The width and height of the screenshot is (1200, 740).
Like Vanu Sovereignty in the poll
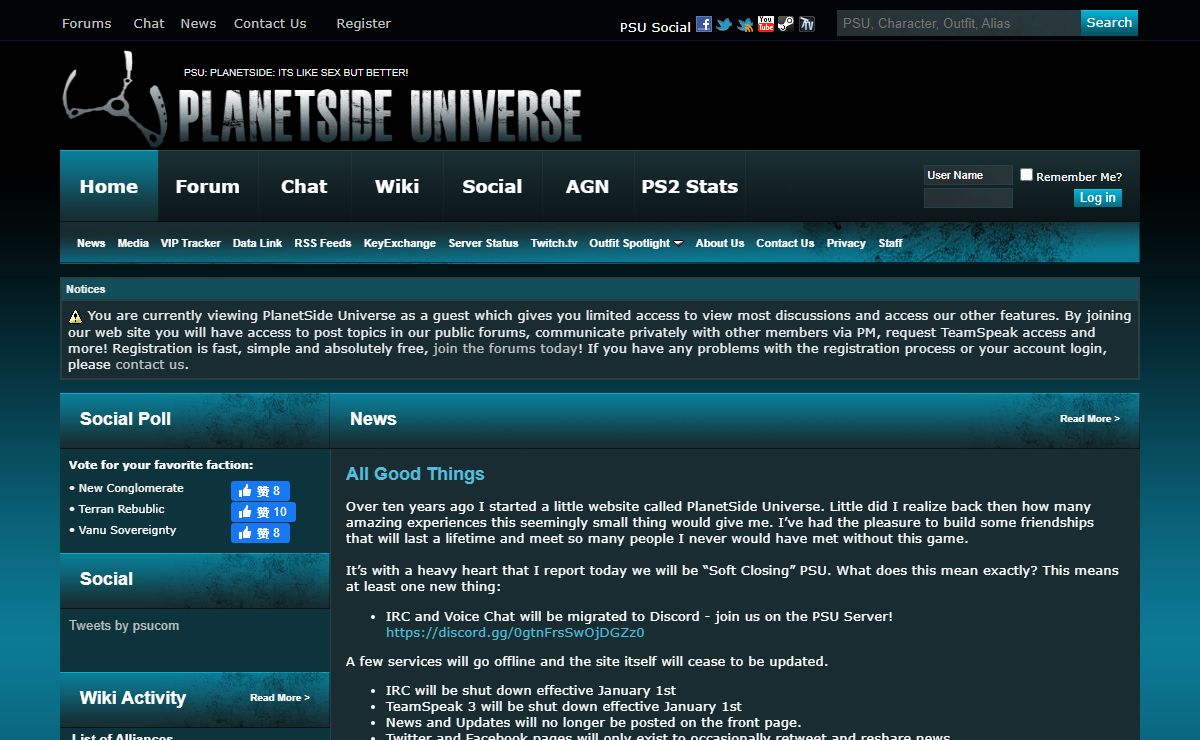(x=260, y=533)
